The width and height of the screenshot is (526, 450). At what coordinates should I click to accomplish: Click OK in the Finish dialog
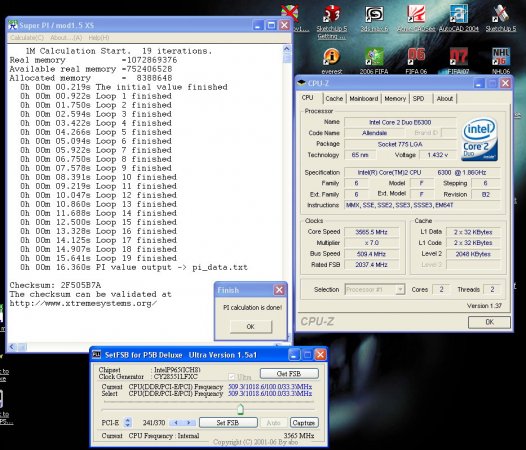[251, 327]
